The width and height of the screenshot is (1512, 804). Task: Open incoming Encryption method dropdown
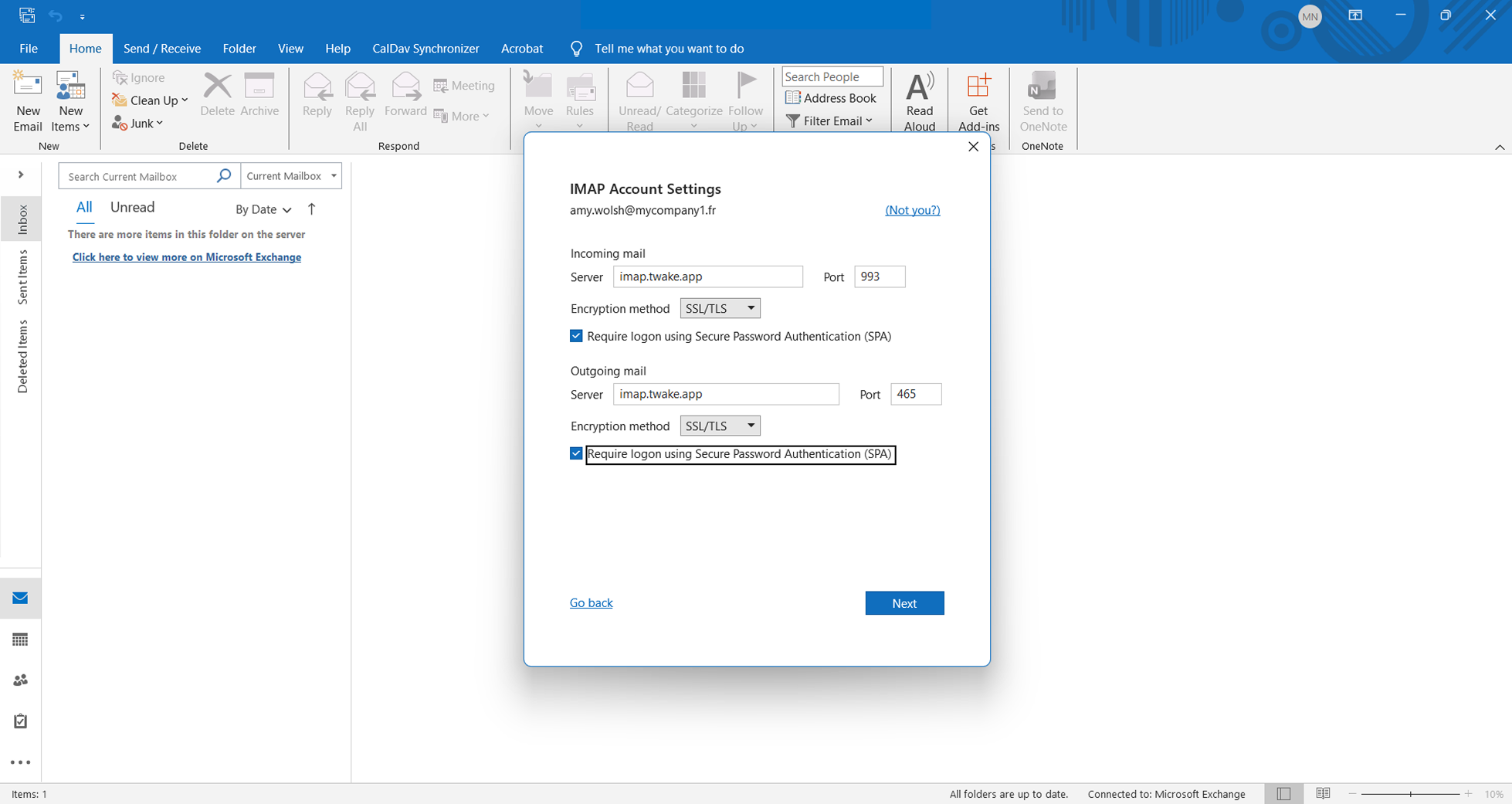(x=720, y=308)
